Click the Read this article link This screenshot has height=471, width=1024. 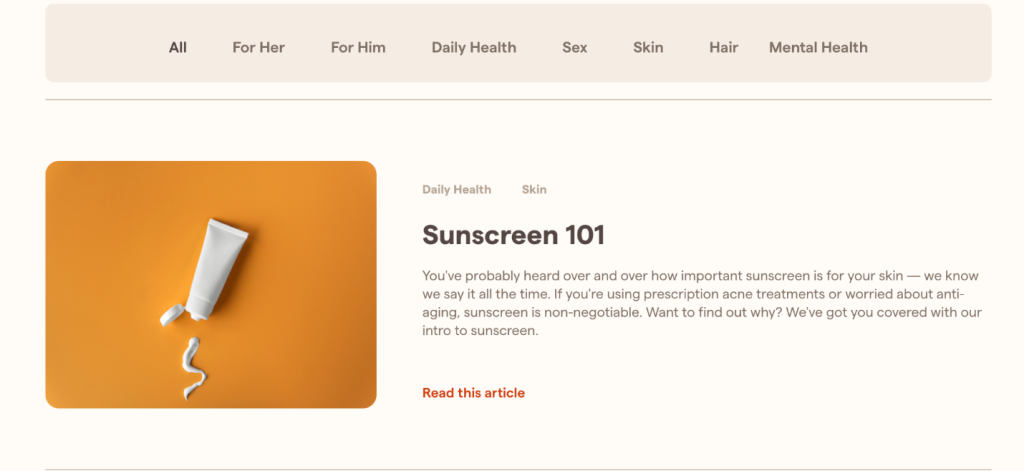pos(473,393)
